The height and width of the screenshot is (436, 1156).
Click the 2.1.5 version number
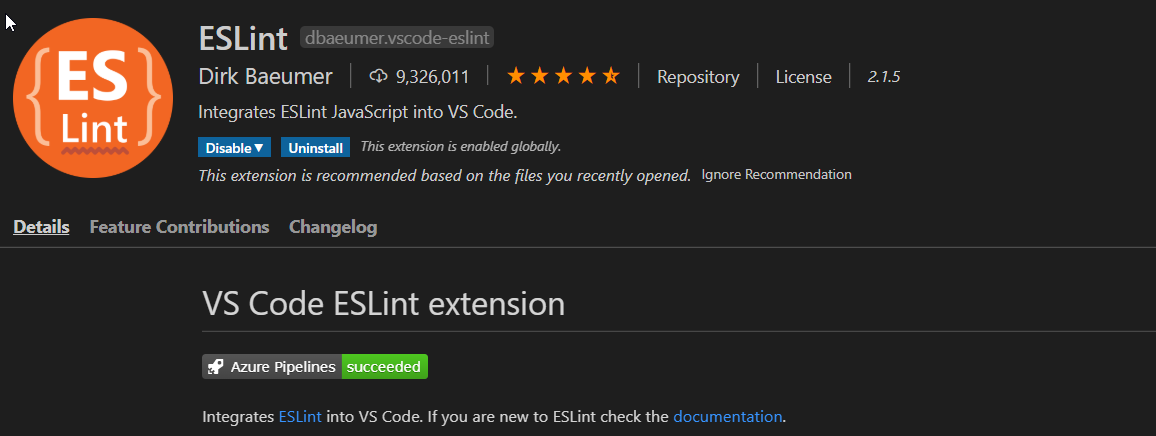(884, 77)
